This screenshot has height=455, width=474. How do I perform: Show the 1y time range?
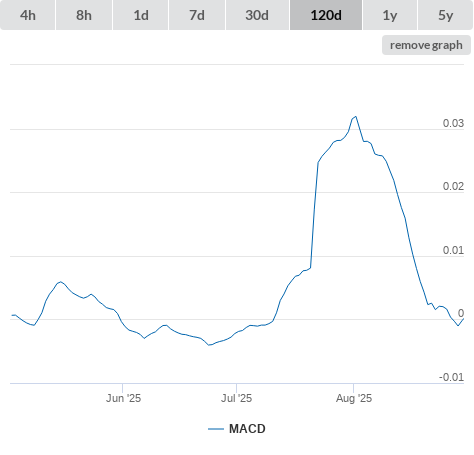[x=390, y=15]
